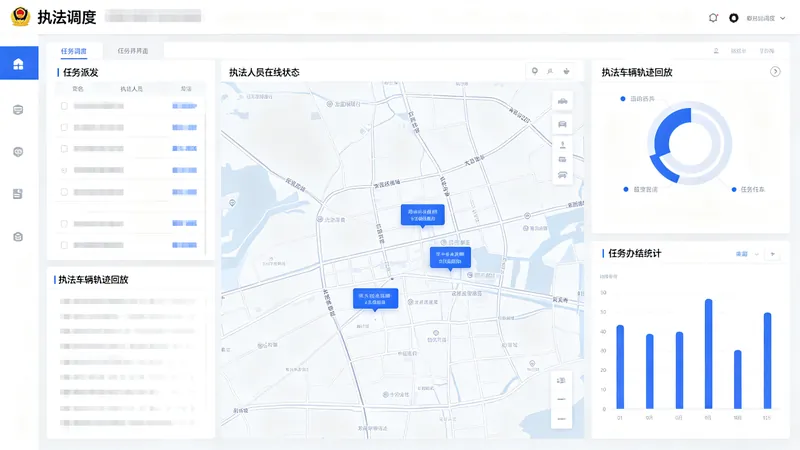Toggle the fourth row checkbox in 任务派发
The width and height of the screenshot is (800, 450).
point(64,170)
